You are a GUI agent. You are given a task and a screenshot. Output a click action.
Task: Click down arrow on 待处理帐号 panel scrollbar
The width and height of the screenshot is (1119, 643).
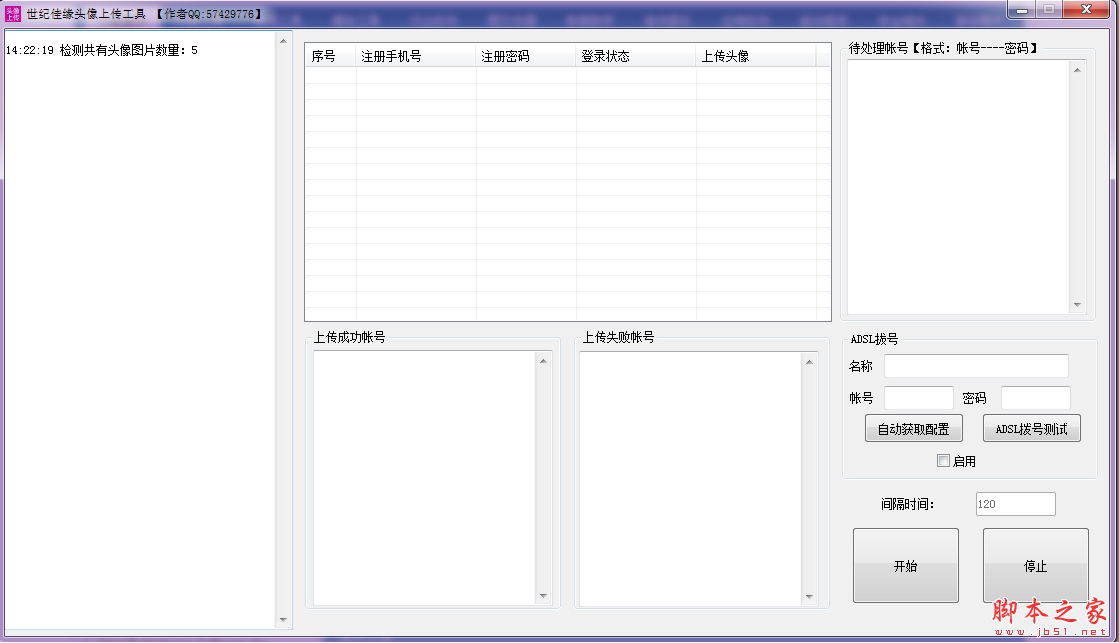tap(1078, 304)
